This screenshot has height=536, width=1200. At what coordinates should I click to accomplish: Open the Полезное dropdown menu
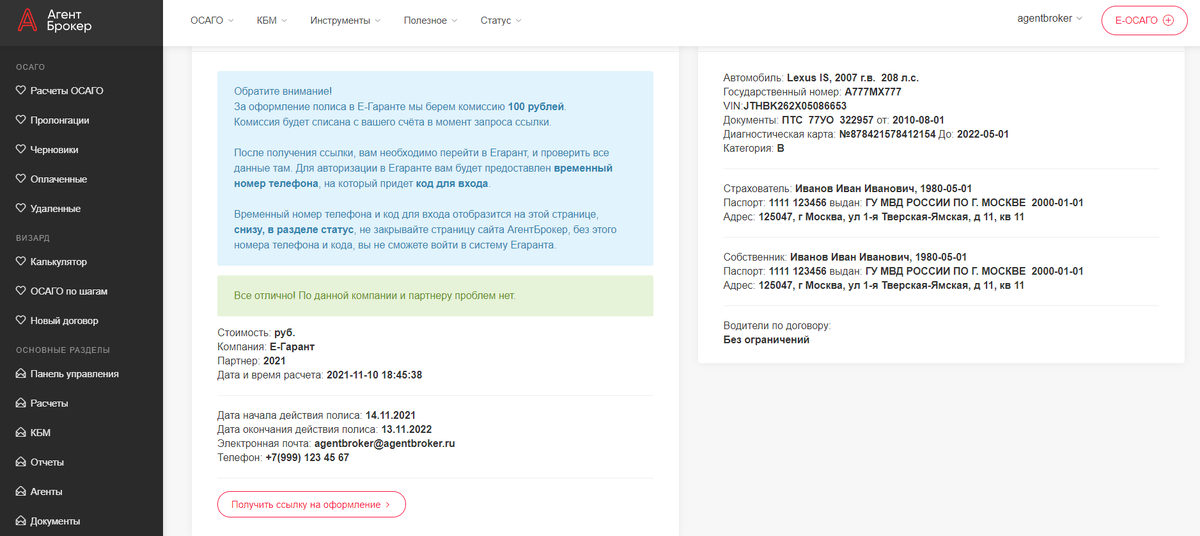tap(431, 21)
